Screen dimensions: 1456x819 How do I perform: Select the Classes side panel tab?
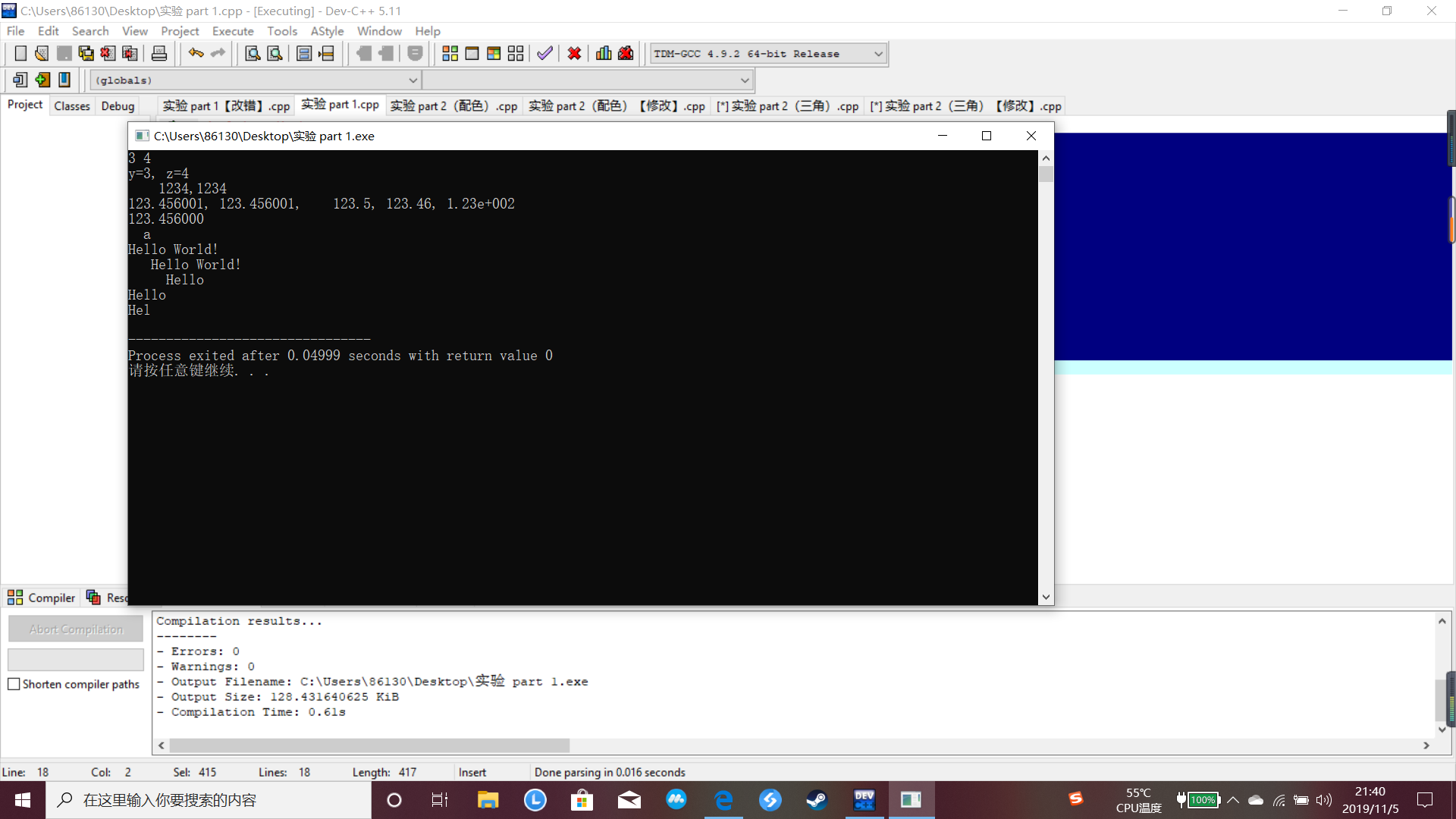click(x=72, y=106)
